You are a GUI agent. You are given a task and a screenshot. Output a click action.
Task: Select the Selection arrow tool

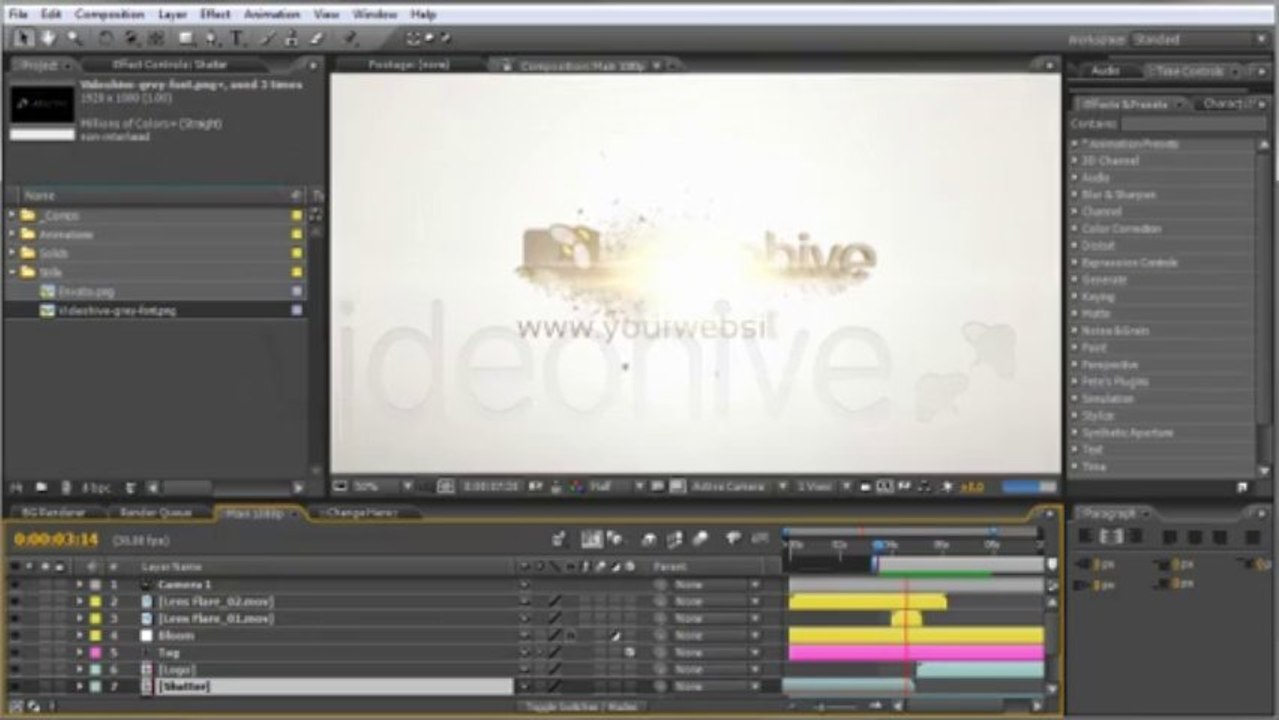click(x=24, y=38)
